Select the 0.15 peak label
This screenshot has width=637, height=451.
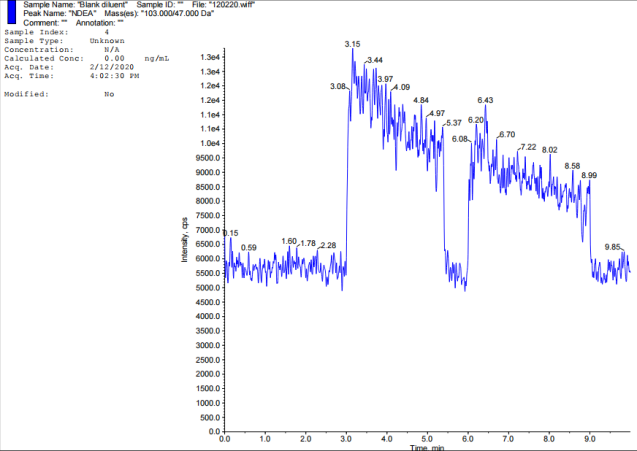230,233
